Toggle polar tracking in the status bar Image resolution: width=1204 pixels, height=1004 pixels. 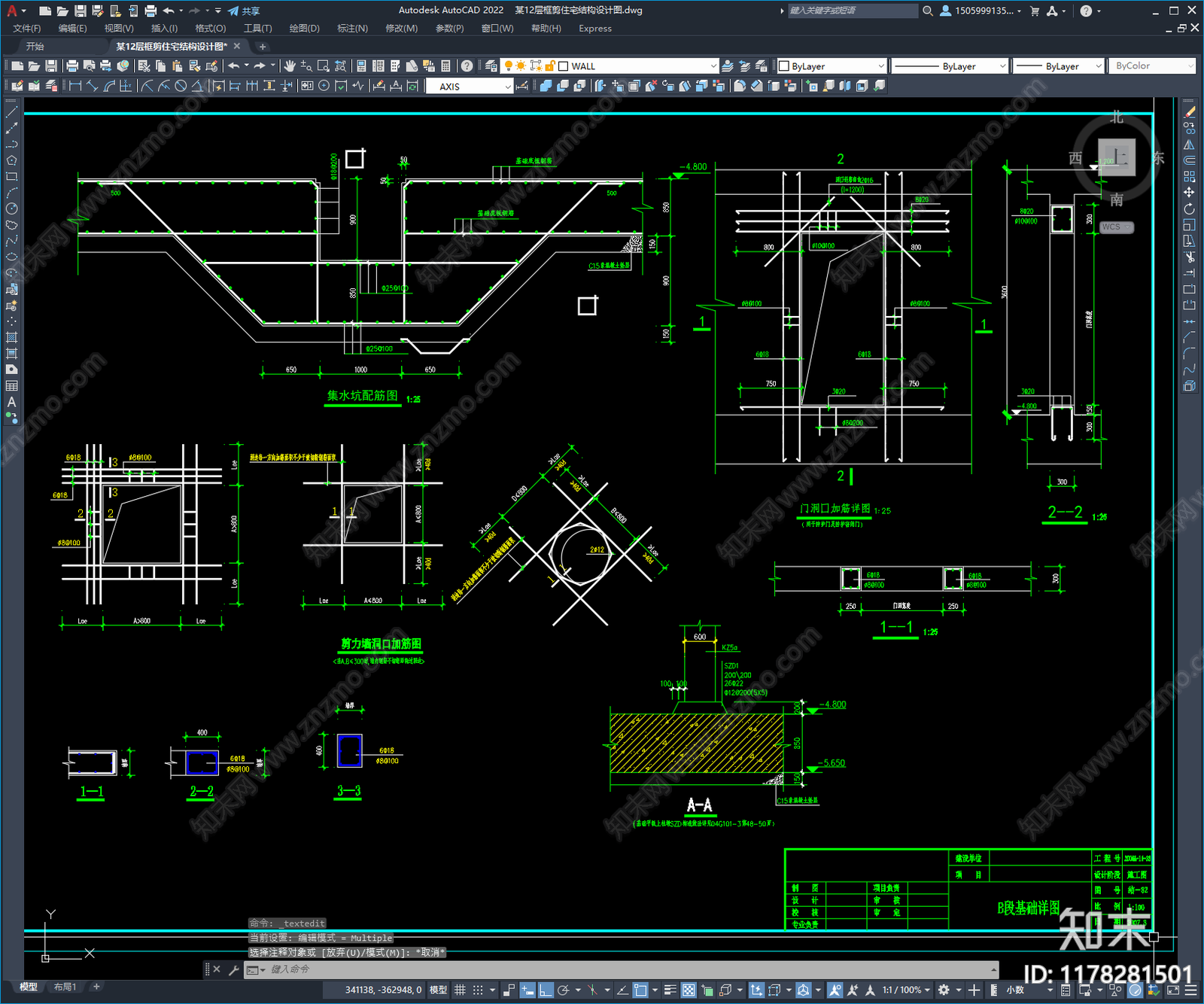(x=564, y=990)
